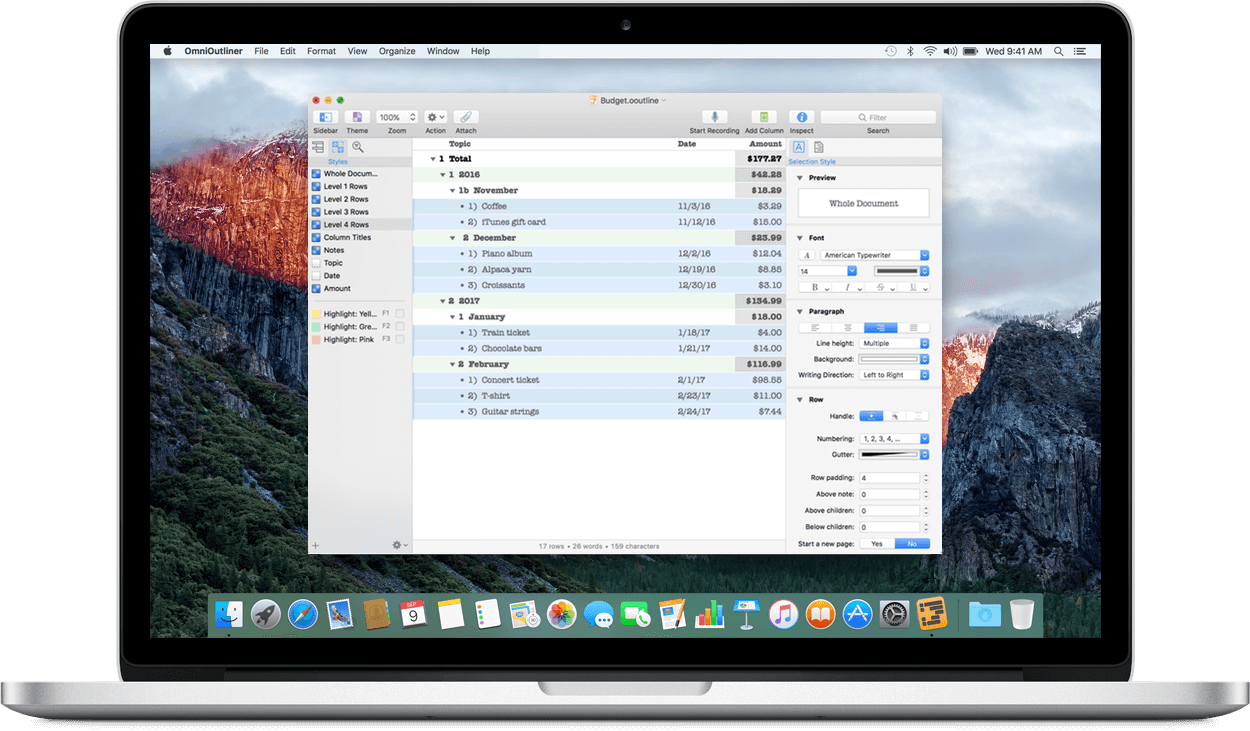Select the Styles sidebar icon
This screenshot has width=1250, height=731.
[x=338, y=147]
